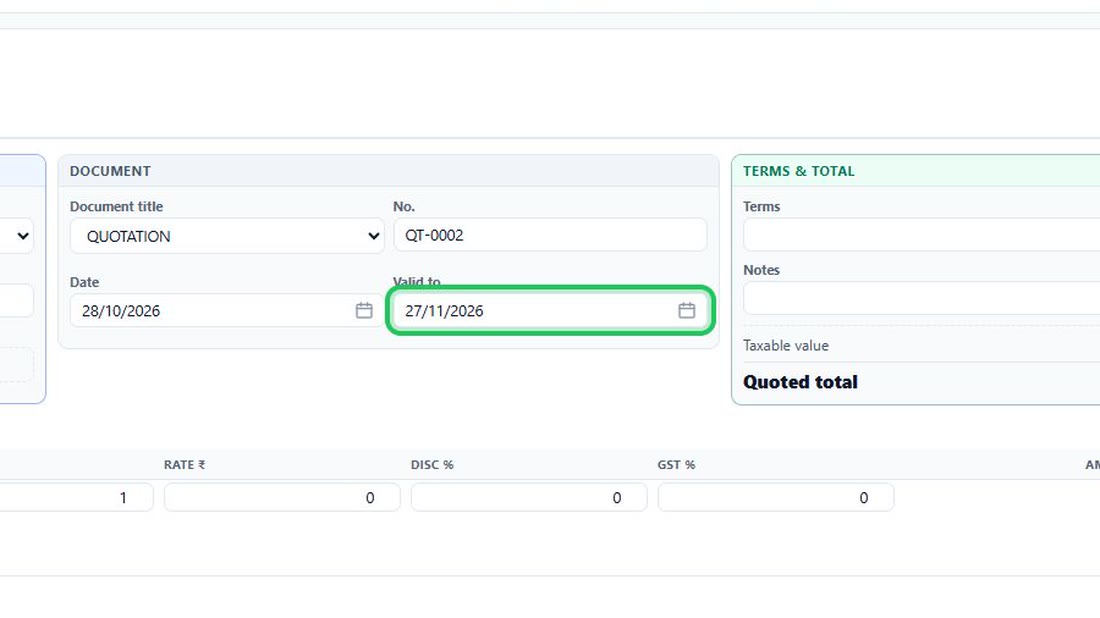The height and width of the screenshot is (618, 1100).
Task: Click the Date label above 28/10/2026
Action: (x=84, y=282)
